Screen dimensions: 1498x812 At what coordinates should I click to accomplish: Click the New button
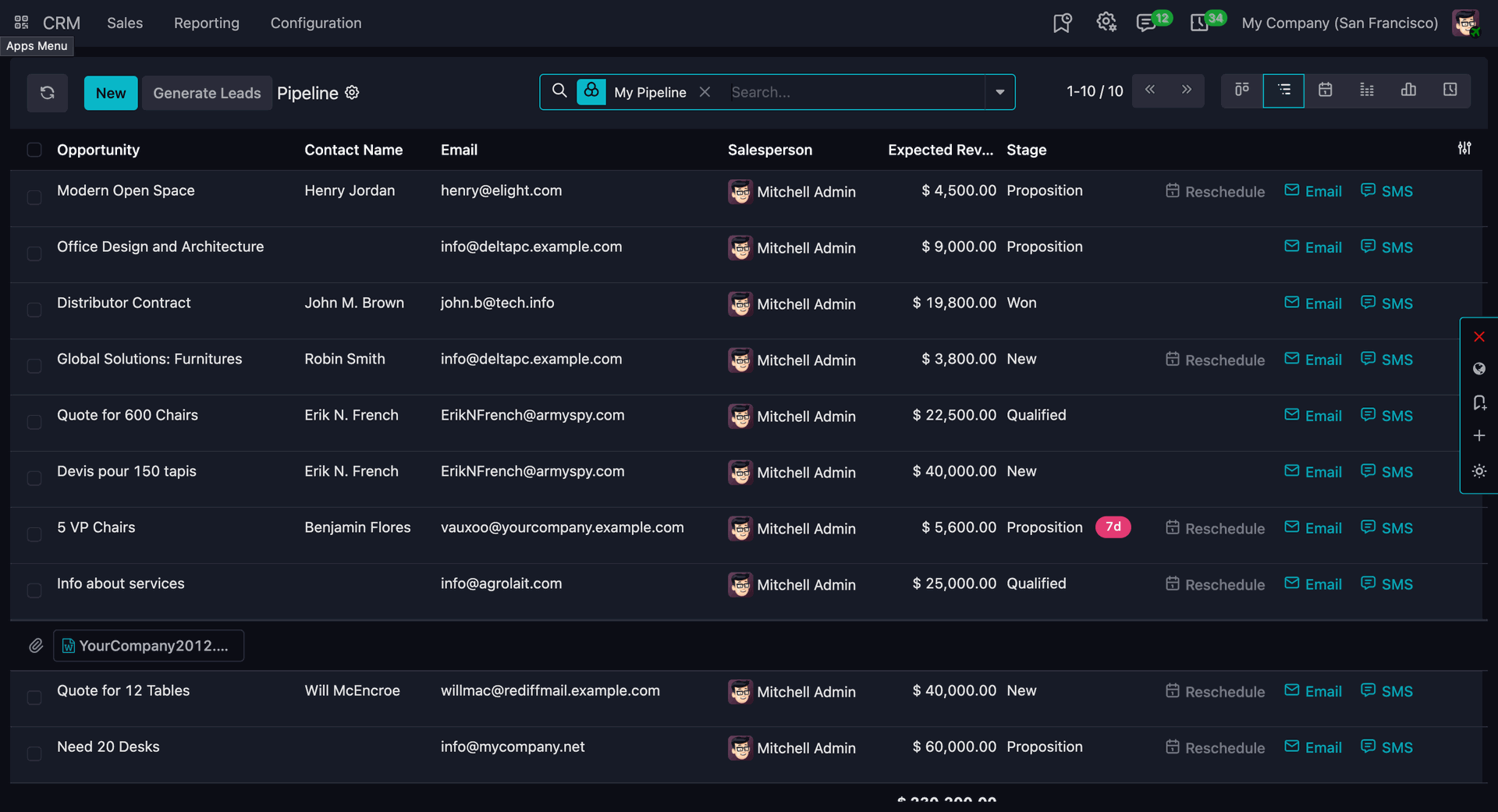[x=111, y=93]
